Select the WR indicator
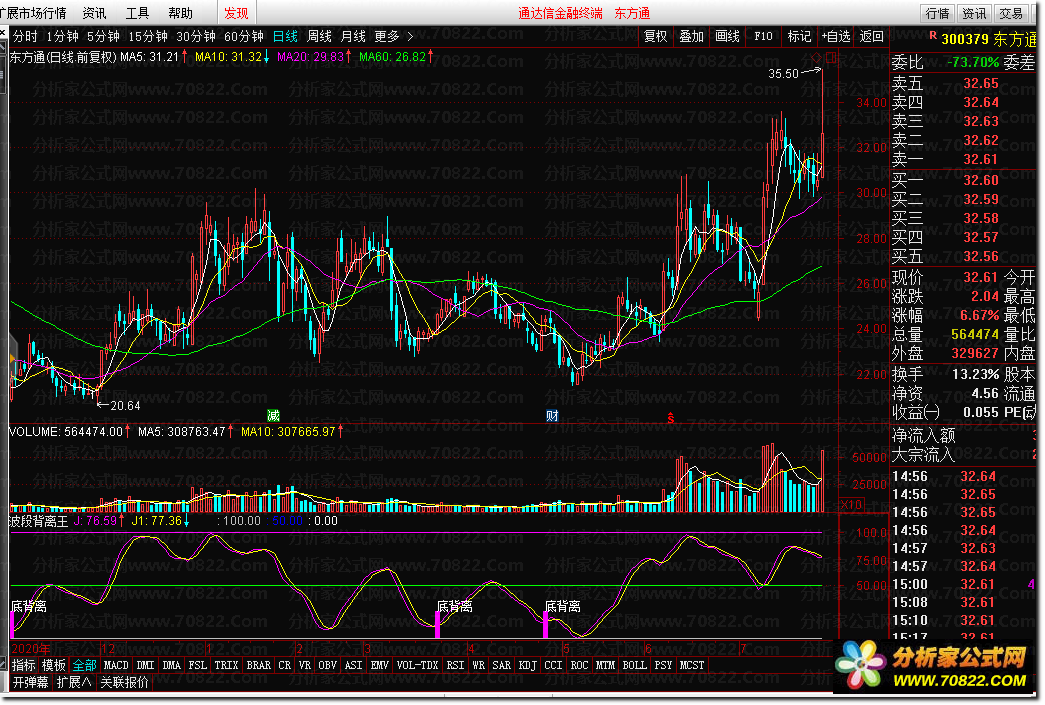This screenshot has width=1045, height=705. click(x=478, y=665)
